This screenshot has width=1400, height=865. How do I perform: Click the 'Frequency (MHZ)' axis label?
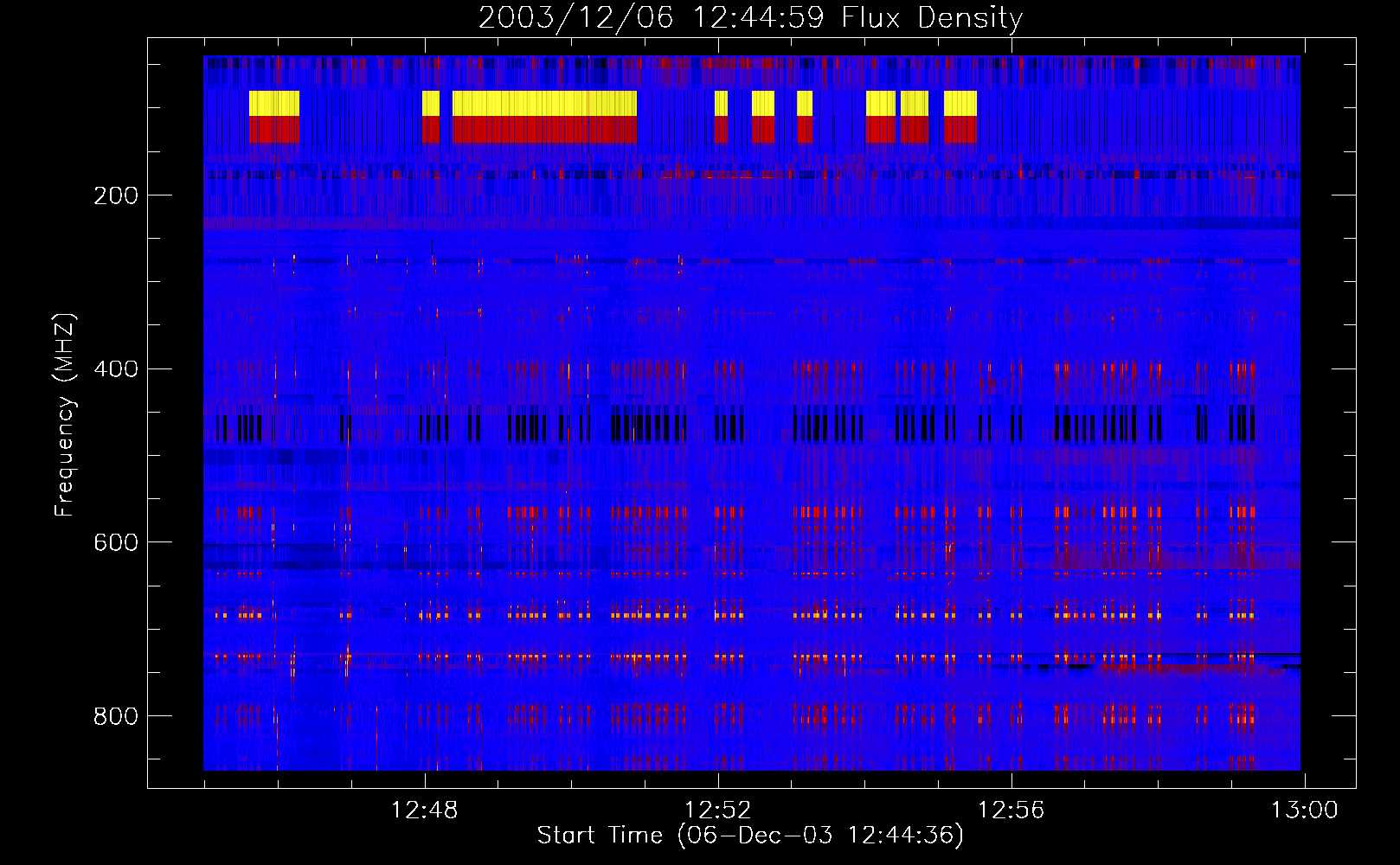(65, 415)
